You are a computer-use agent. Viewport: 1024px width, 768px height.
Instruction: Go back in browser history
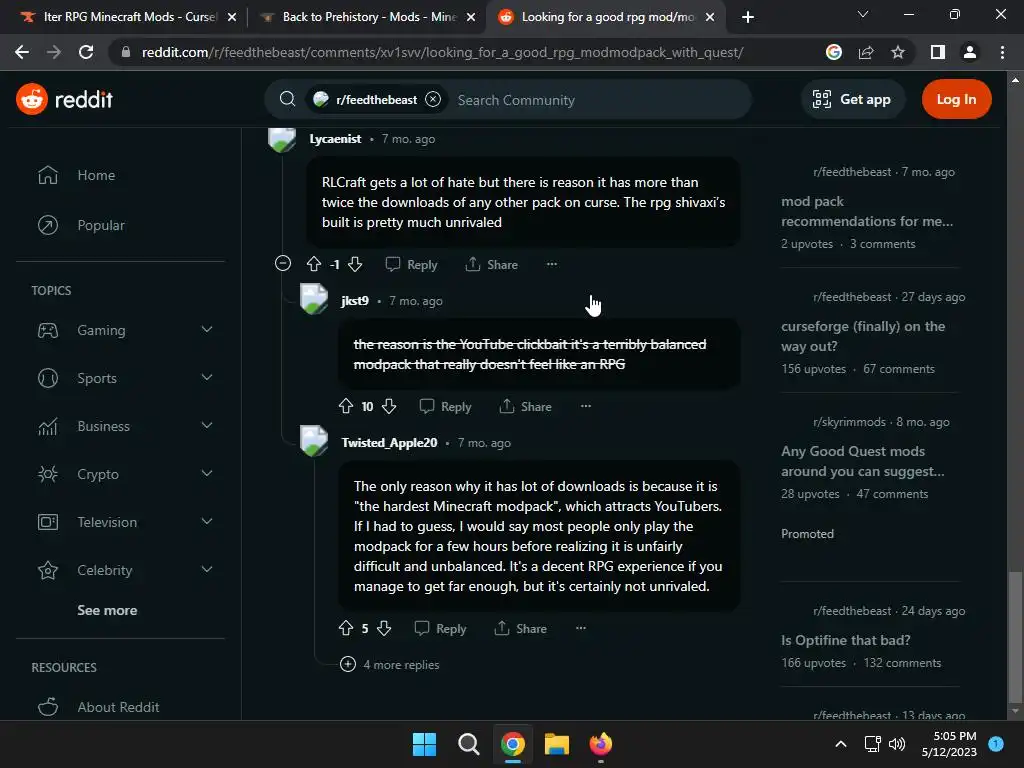pyautogui.click(x=22, y=52)
